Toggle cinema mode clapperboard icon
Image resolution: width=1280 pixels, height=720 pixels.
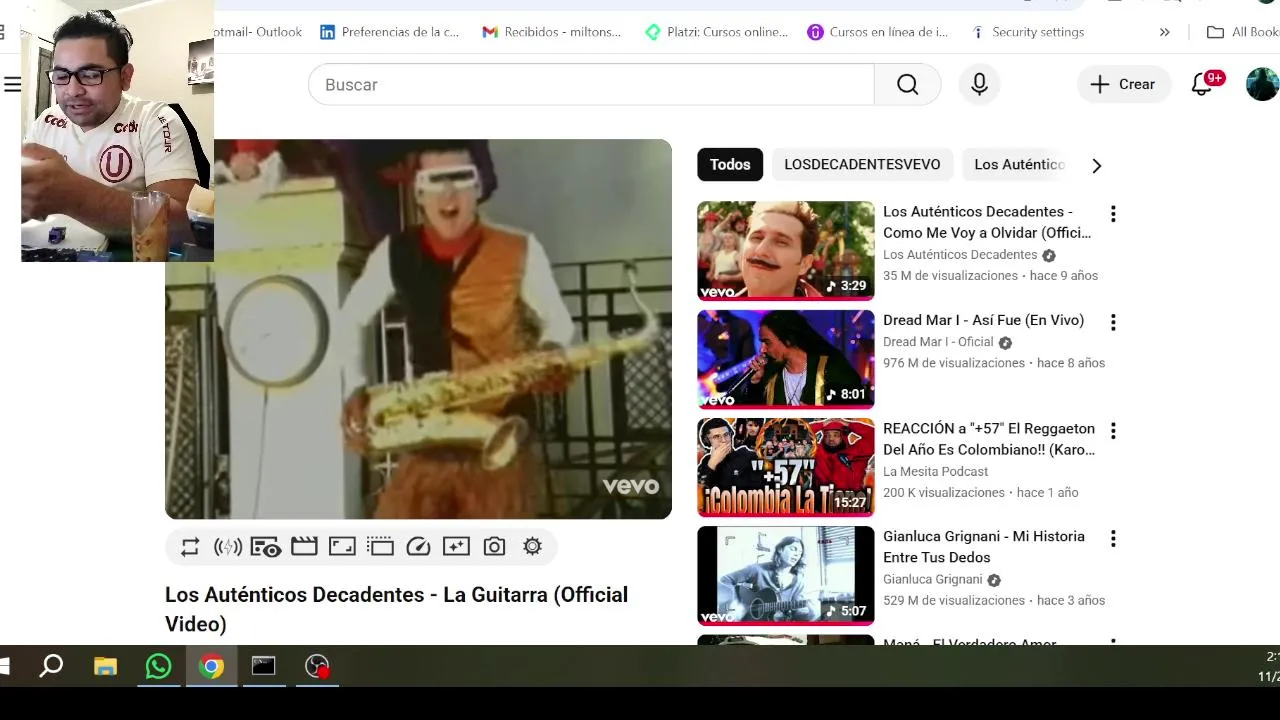coord(304,547)
